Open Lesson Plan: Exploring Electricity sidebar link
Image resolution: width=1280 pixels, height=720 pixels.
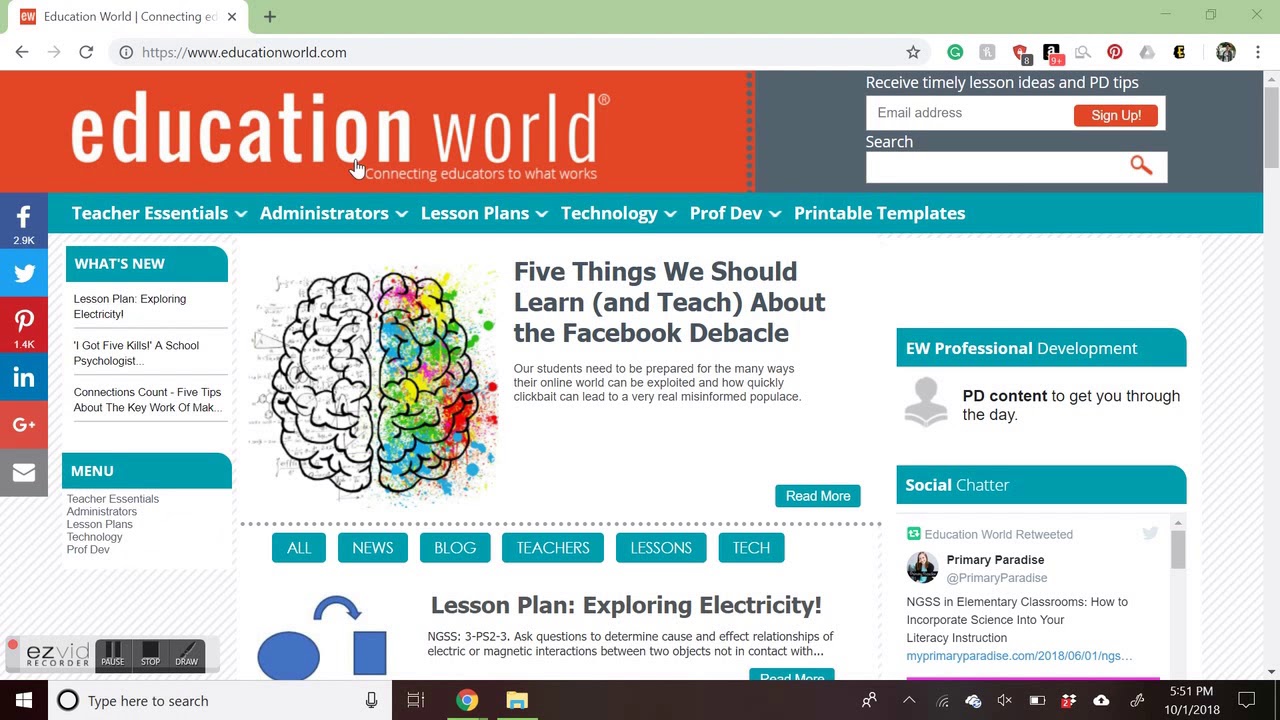click(129, 306)
